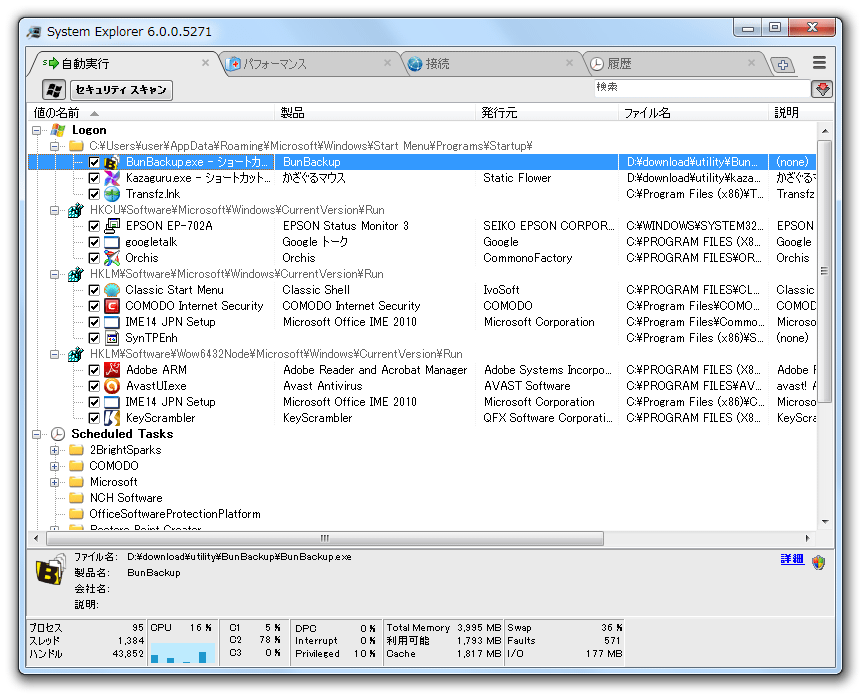The image size is (864, 697).
Task: Open the 詳細 details link
Action: 792,559
